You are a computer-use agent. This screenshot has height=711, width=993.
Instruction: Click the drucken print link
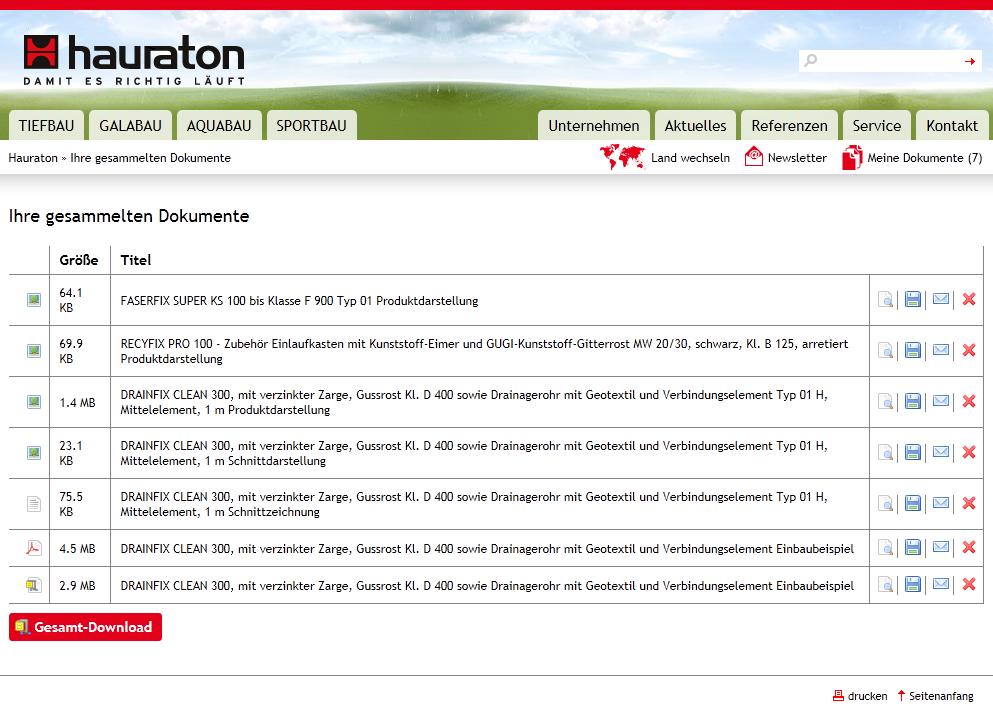point(866,696)
